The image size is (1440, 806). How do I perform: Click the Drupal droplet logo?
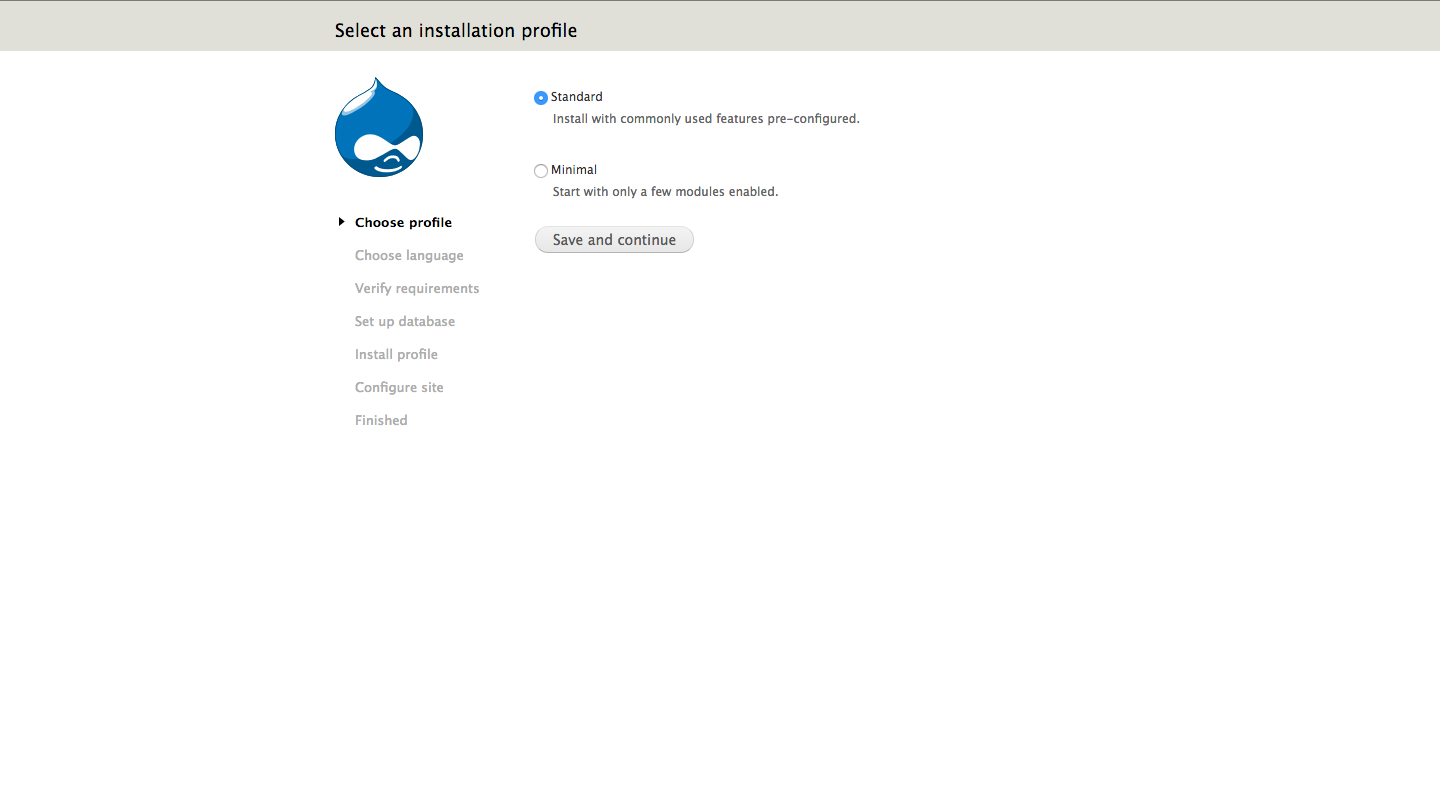(379, 127)
